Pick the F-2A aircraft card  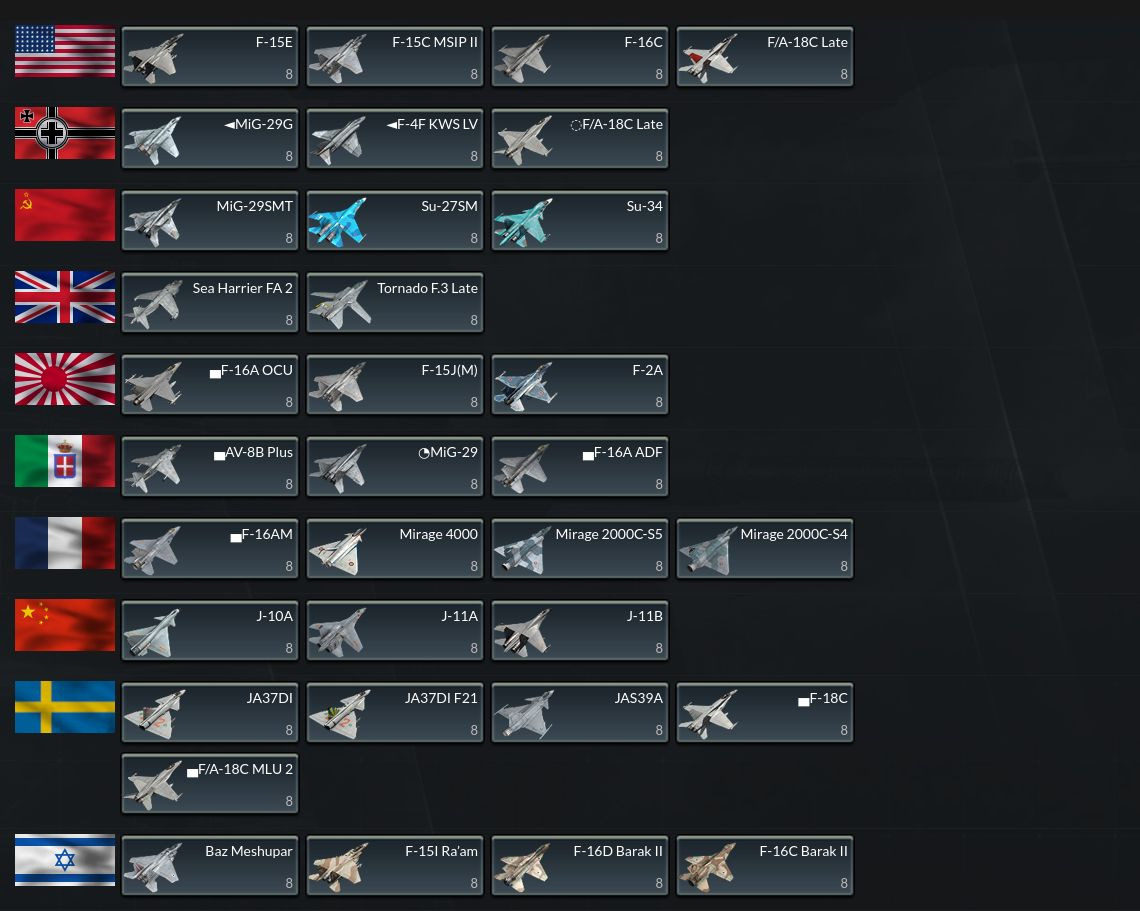pyautogui.click(x=579, y=385)
